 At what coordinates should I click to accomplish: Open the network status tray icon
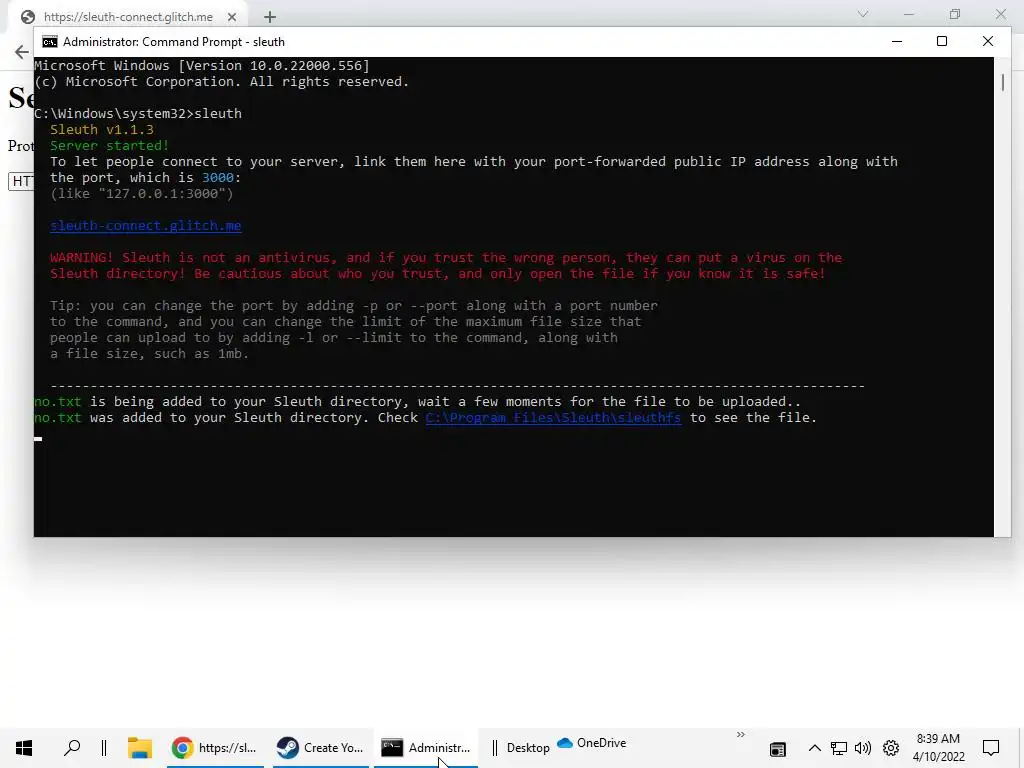(839, 748)
